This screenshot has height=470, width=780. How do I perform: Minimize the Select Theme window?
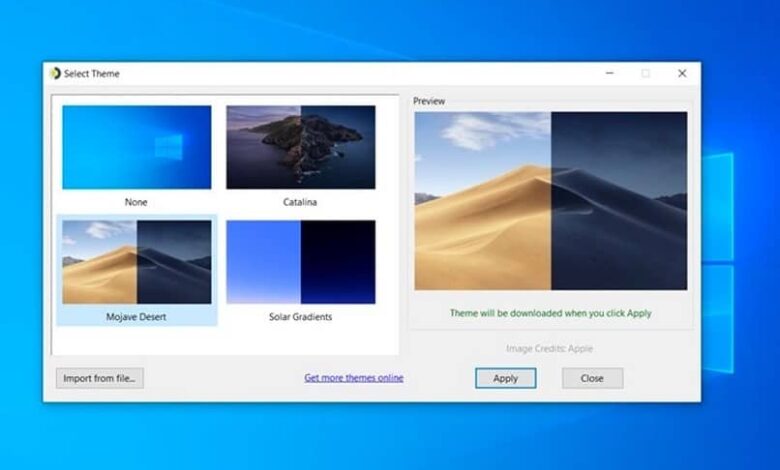click(609, 73)
